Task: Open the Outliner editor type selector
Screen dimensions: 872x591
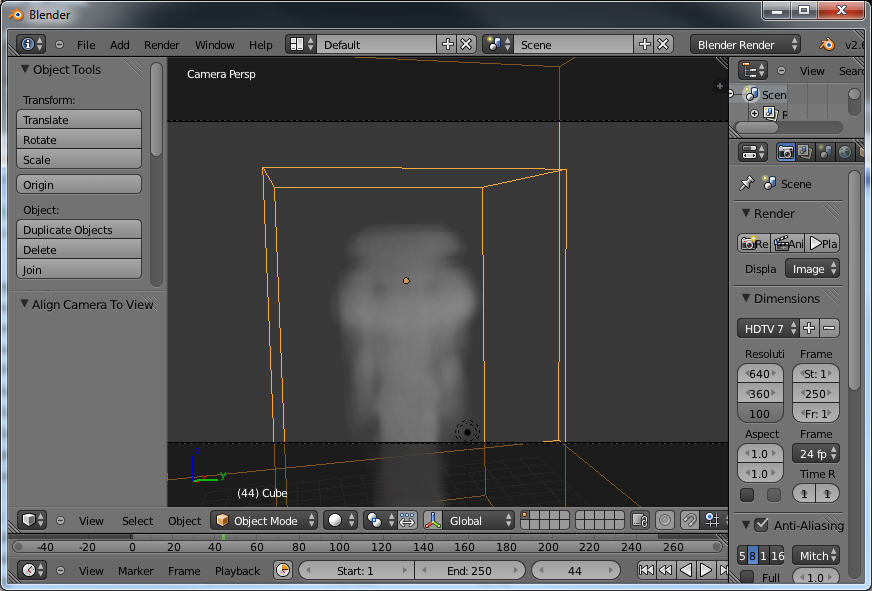Action: pyautogui.click(x=752, y=71)
